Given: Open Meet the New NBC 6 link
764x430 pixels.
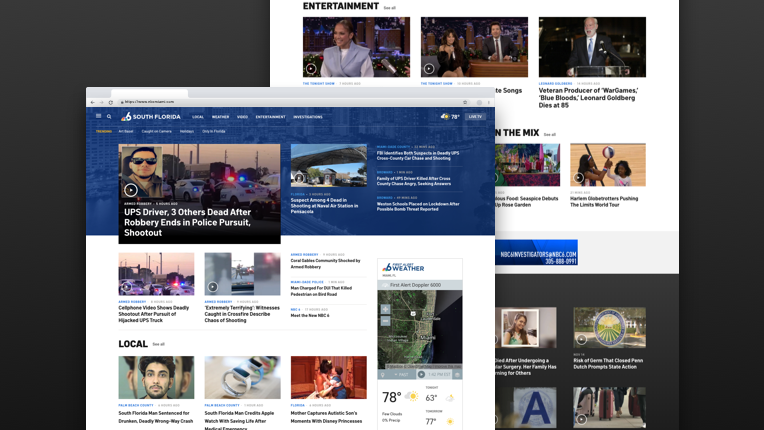Looking at the screenshot, I should [x=310, y=316].
